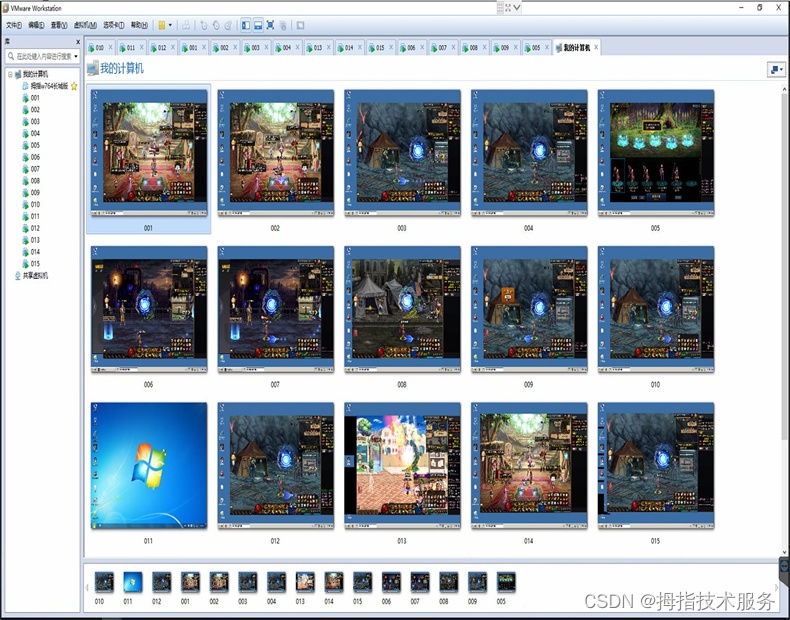
Task: Click the send Ctrl+Alt+Del toolbar icon
Action: pos(186,25)
